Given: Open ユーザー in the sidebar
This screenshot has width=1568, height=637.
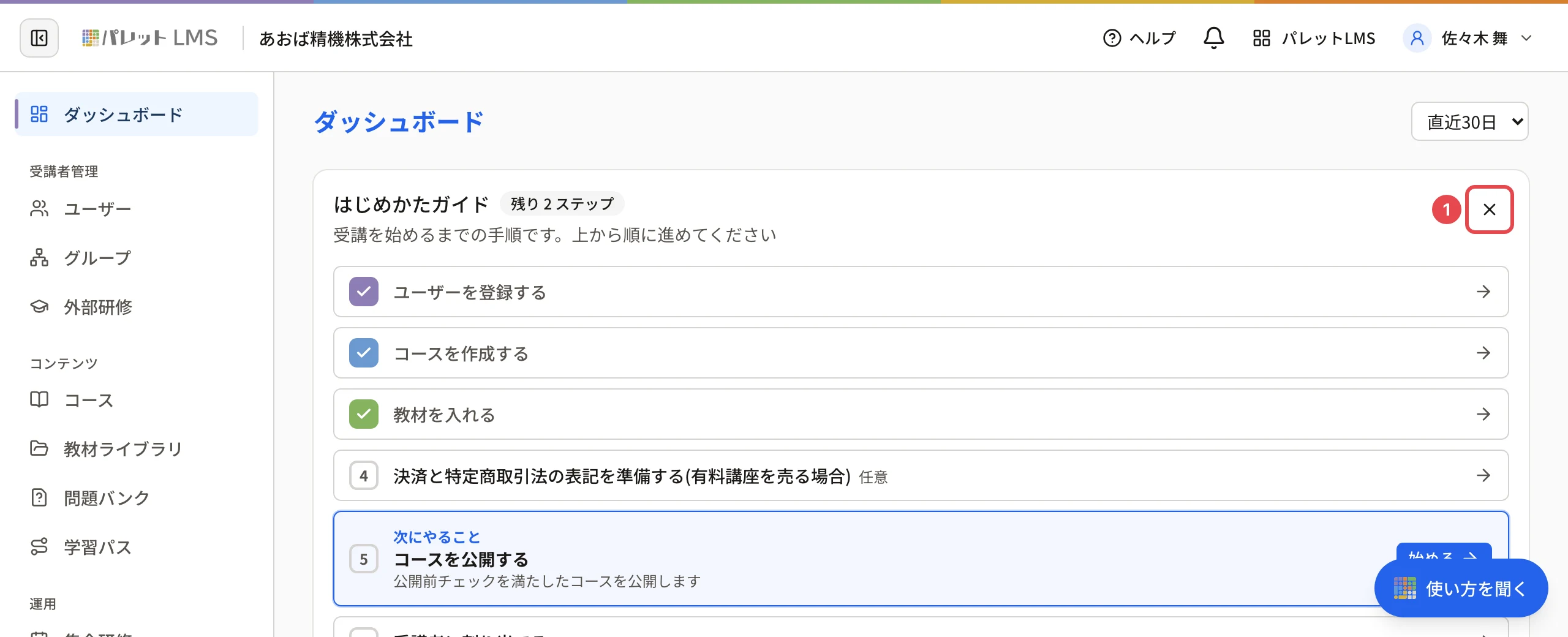Looking at the screenshot, I should 137,209.
